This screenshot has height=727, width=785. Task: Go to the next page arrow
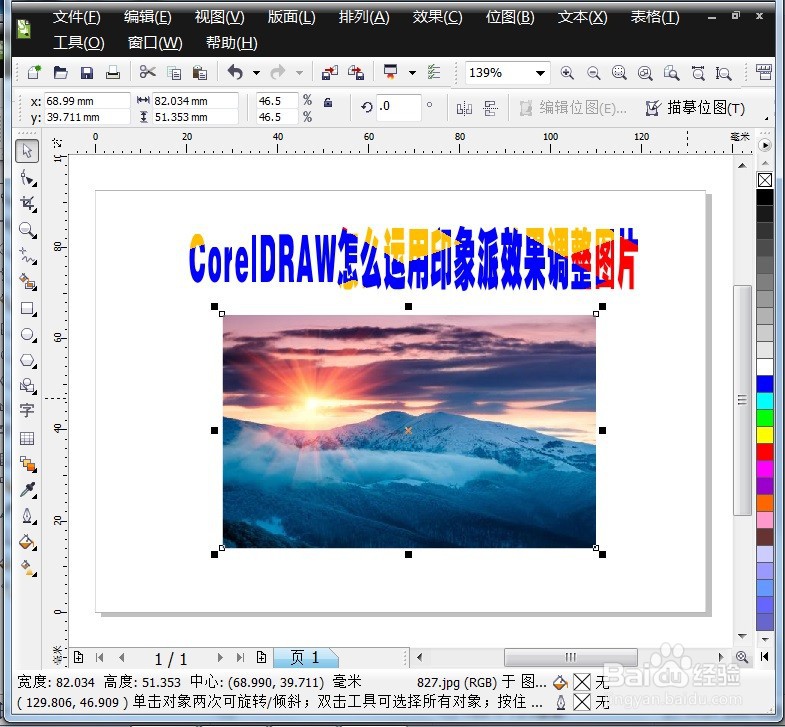coord(220,657)
